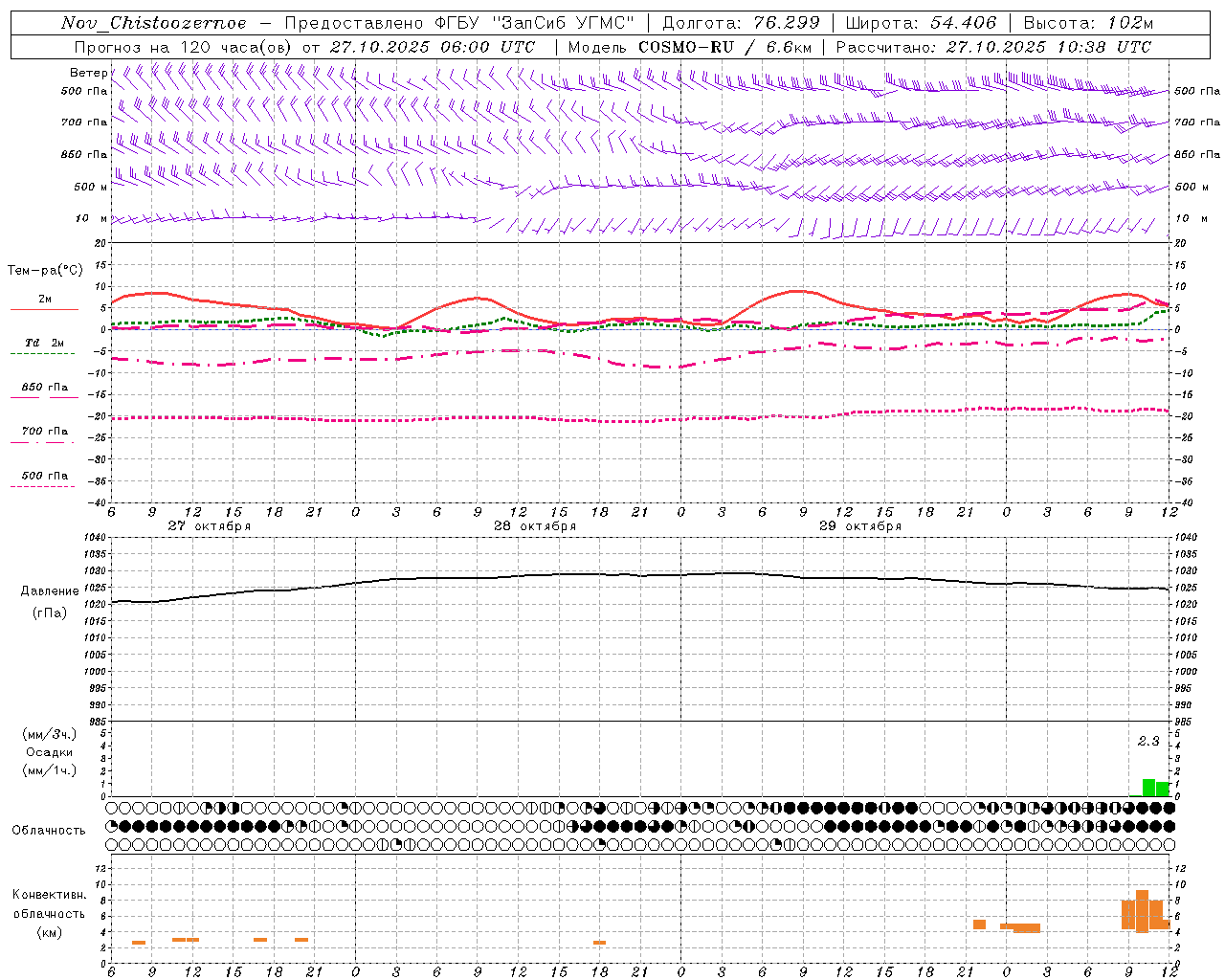The image size is (1225, 980).
Task: Click the Рассчитано: 27.10.2025 10:38 UTC text
Action: point(993,47)
